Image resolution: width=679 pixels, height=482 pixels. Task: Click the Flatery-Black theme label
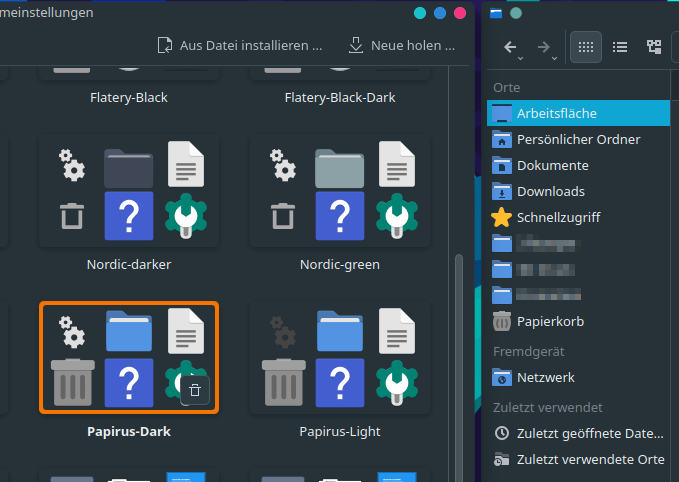click(x=129, y=97)
